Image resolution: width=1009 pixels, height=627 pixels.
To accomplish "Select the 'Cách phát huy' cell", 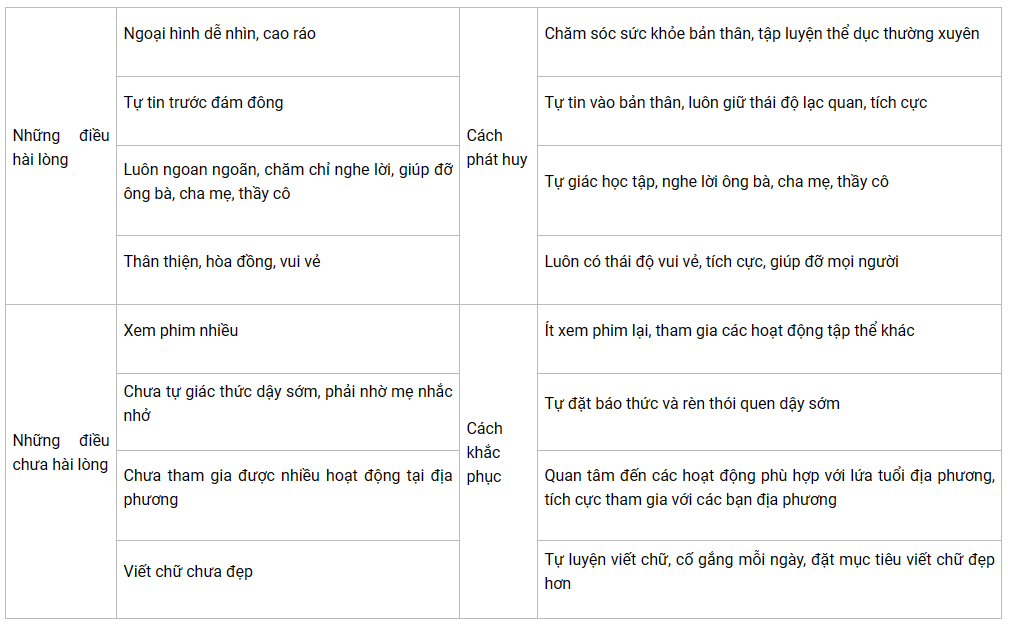I will (x=498, y=156).
